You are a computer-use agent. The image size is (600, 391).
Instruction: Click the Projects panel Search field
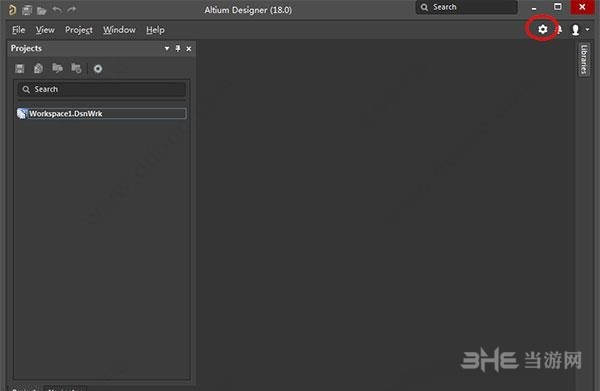click(x=102, y=89)
